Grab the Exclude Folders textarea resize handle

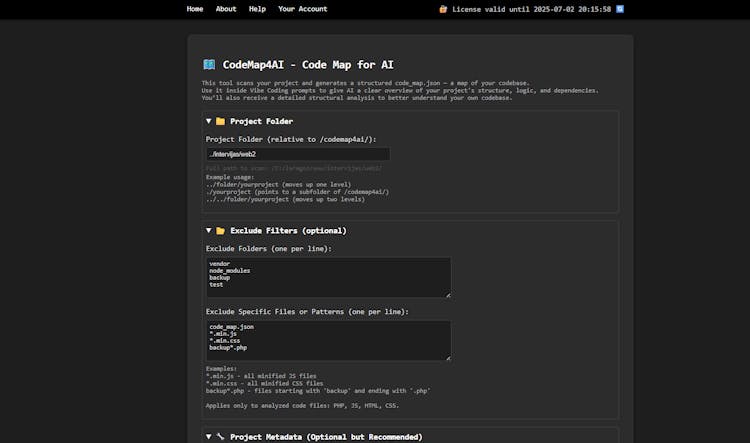[448, 294]
